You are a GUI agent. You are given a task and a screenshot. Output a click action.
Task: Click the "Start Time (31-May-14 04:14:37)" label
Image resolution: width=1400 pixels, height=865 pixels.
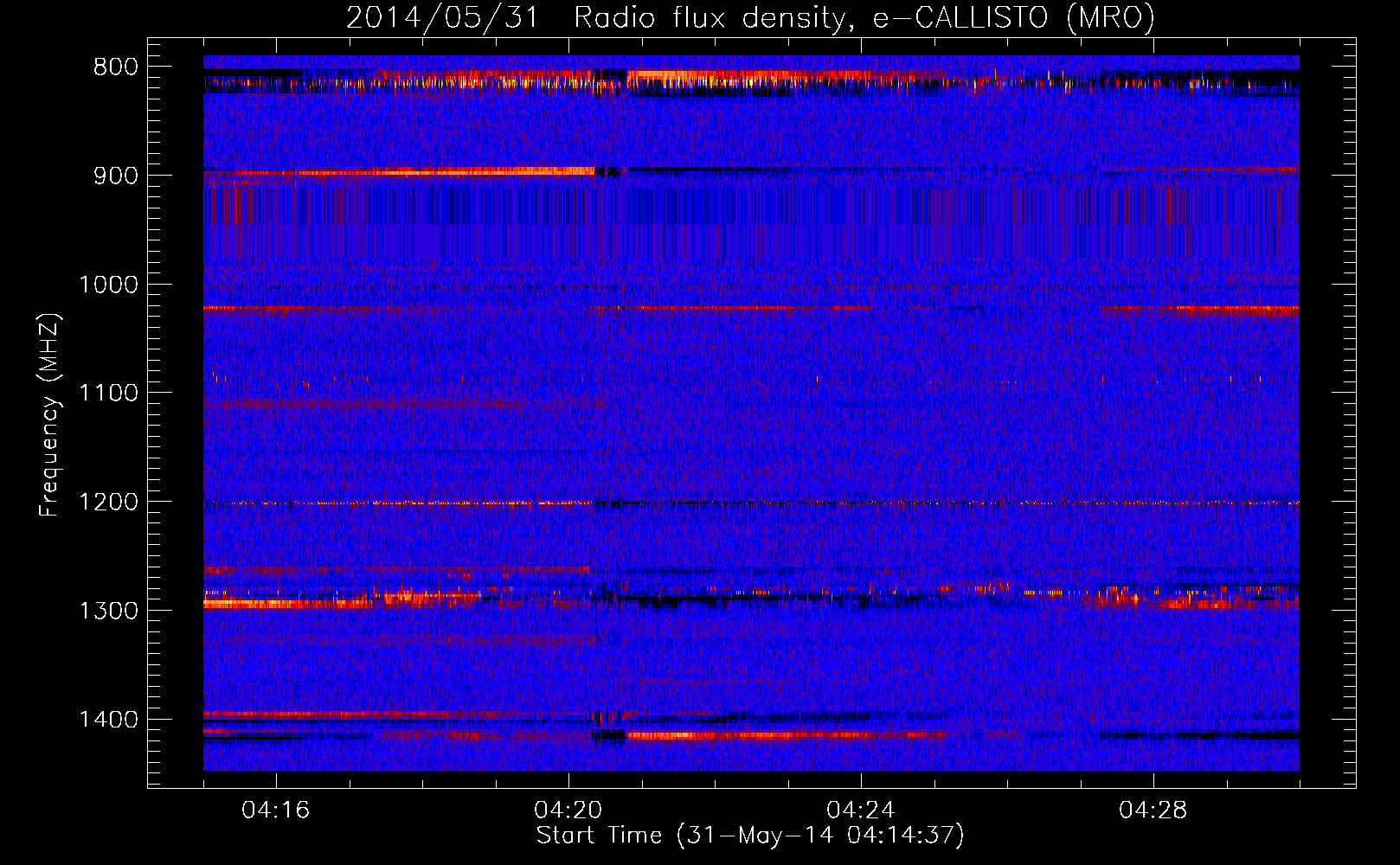click(750, 836)
